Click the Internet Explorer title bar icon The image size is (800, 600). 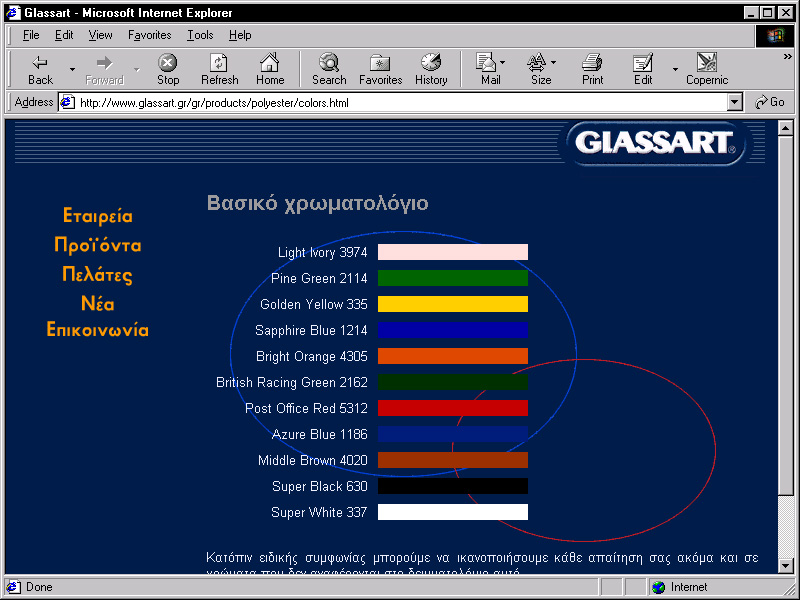[13, 12]
